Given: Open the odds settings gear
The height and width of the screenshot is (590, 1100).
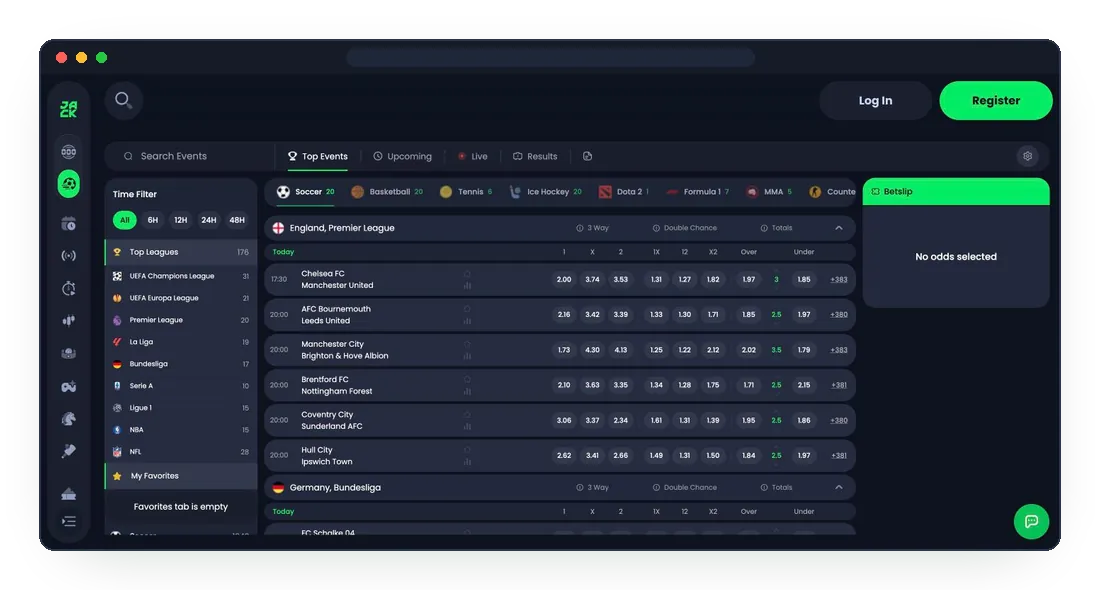Looking at the screenshot, I should point(1027,156).
